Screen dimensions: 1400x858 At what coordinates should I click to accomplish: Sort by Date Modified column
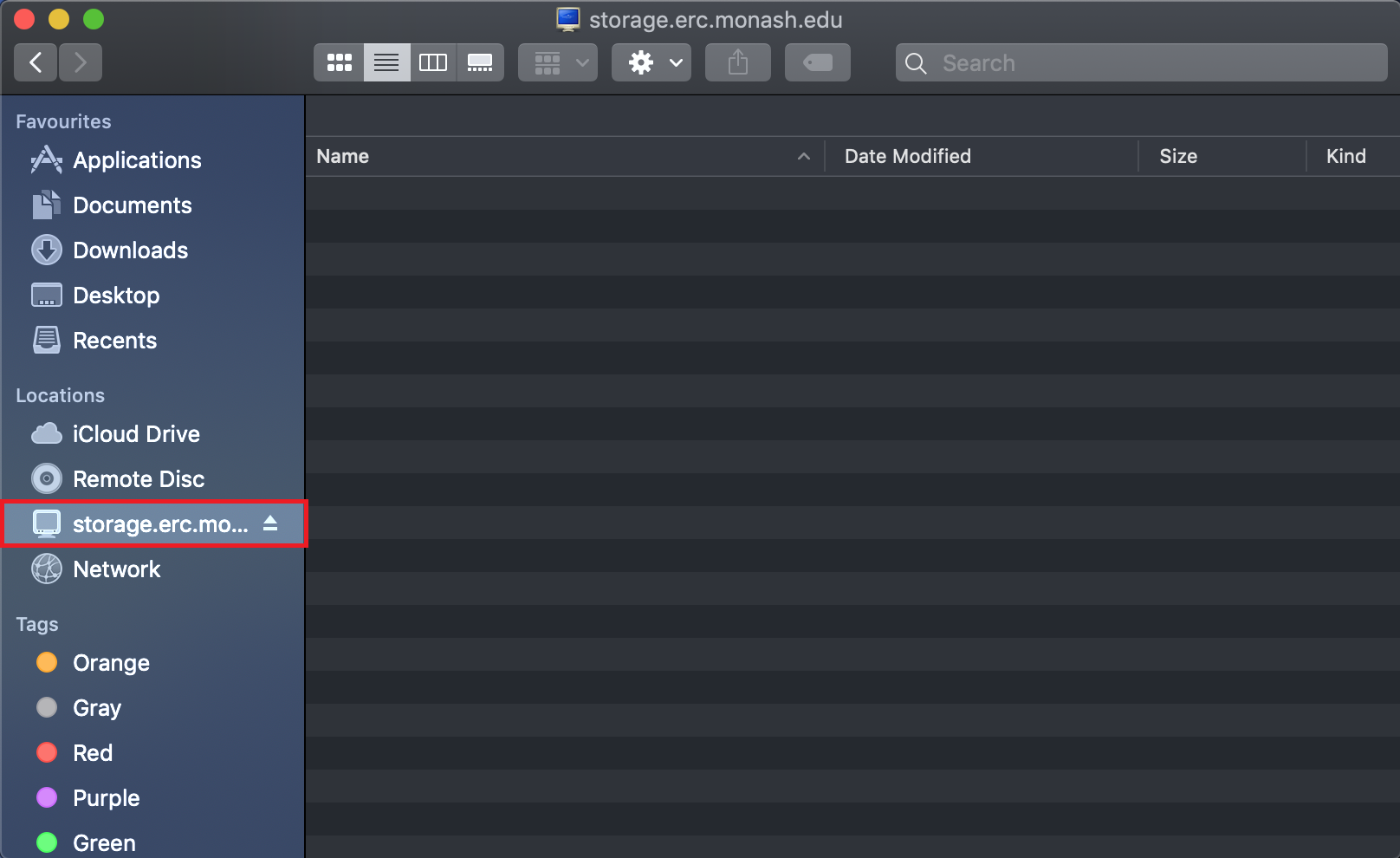907,156
